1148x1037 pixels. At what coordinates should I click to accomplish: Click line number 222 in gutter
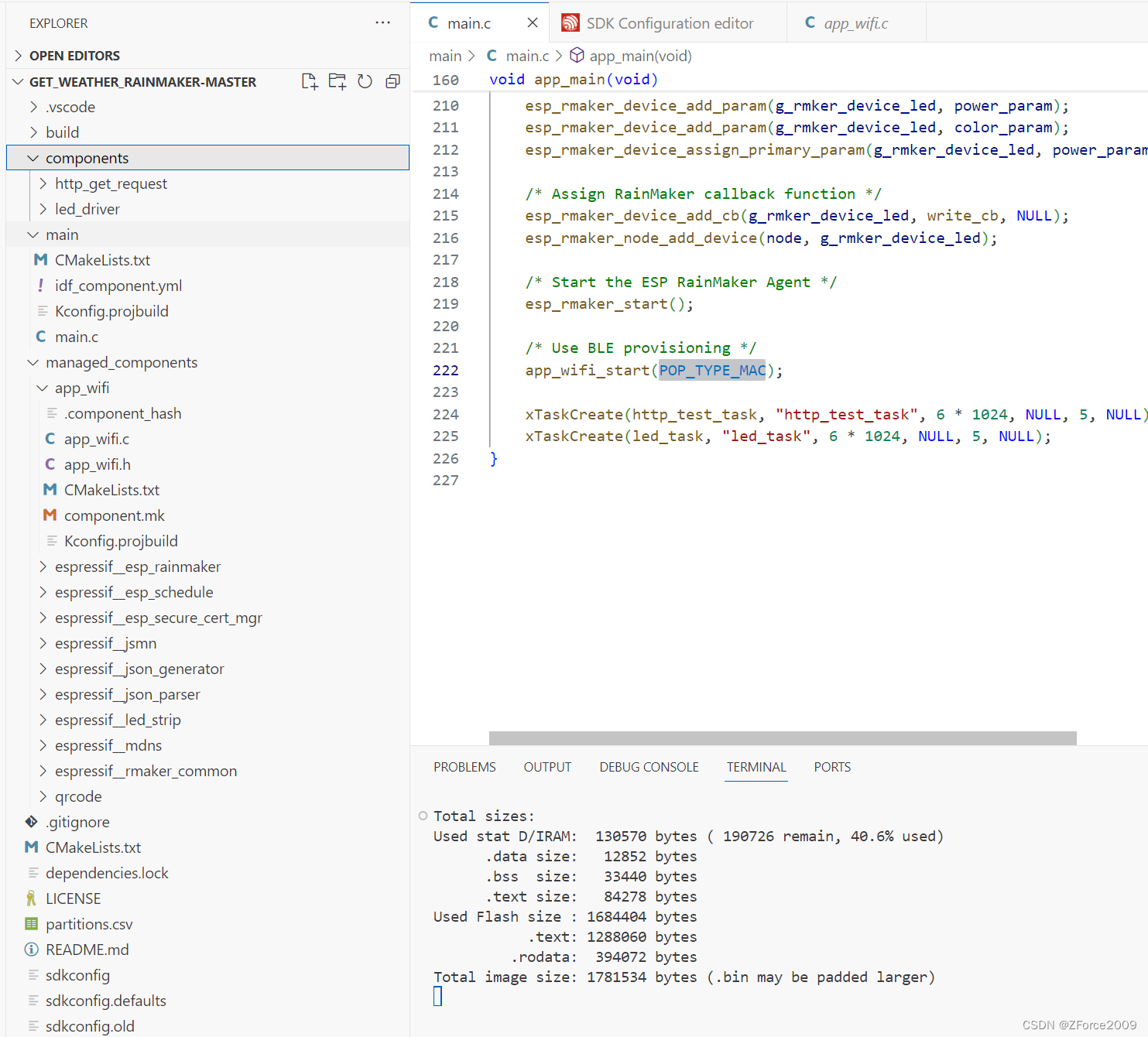(x=445, y=370)
